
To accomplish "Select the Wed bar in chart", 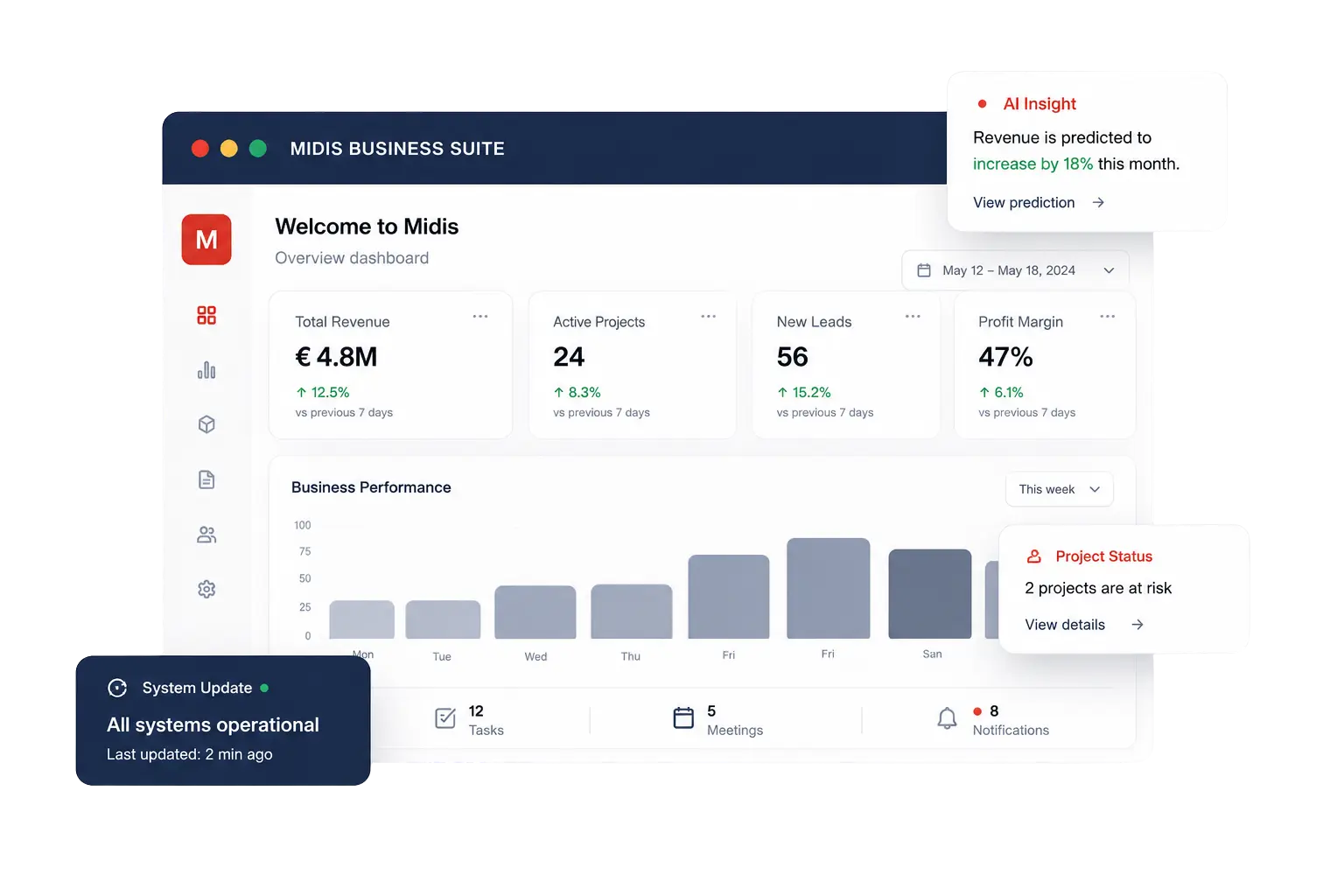I will pos(535,612).
